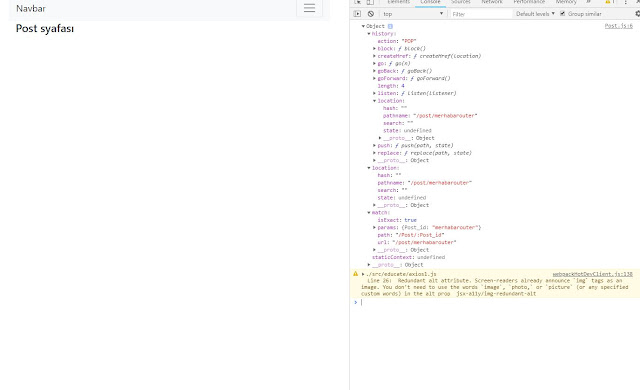Open the Sources tab
640x390 pixels.
point(461,2)
